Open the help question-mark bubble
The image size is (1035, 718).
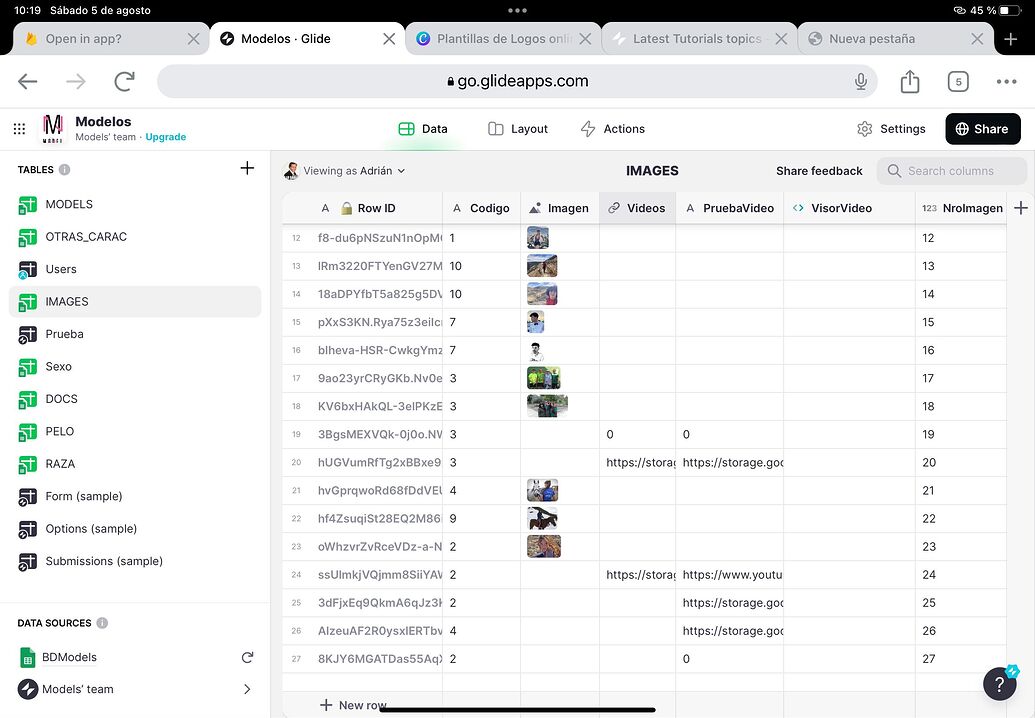(x=999, y=683)
